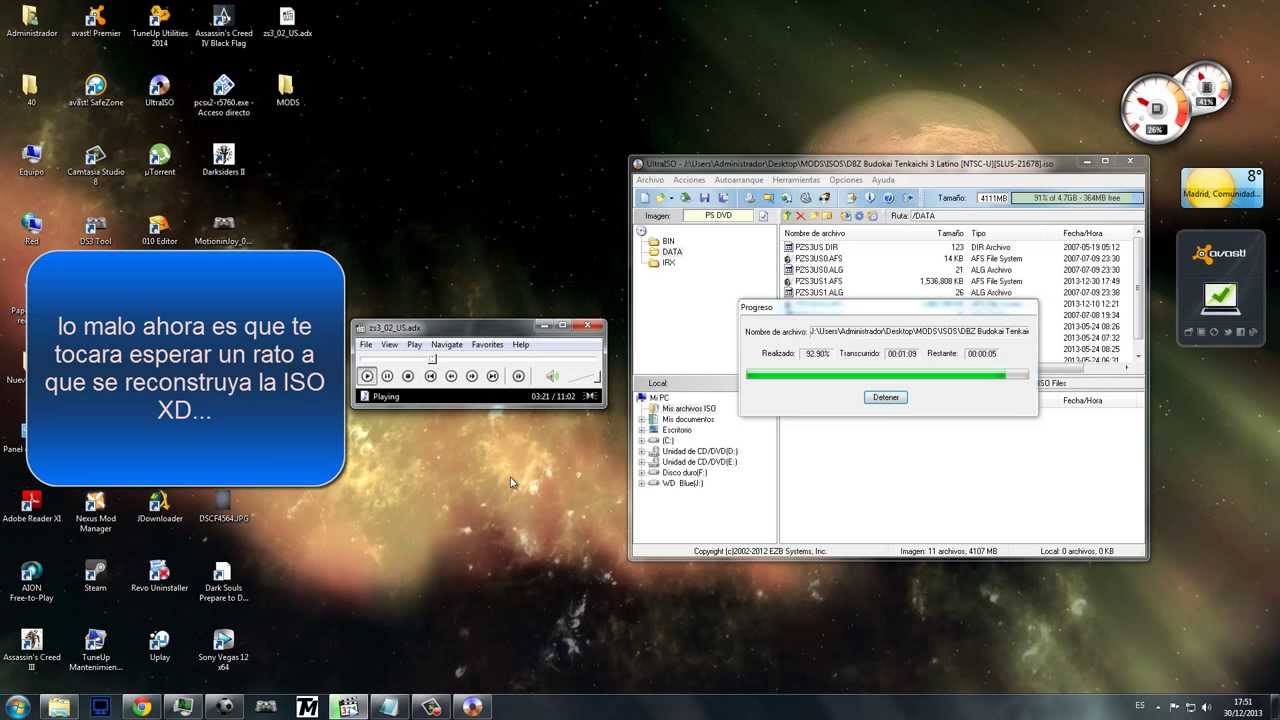1280x720 pixels.
Task: Click Play button in media player
Action: (367, 376)
